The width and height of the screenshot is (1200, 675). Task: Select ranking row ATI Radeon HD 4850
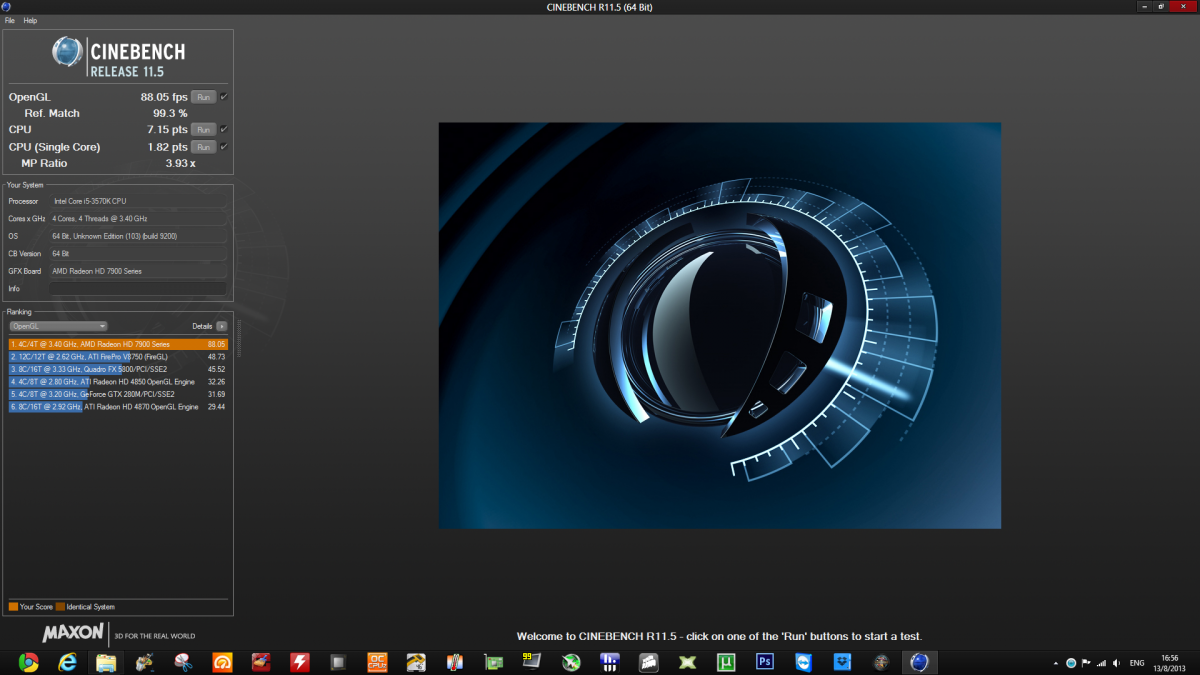[118, 381]
